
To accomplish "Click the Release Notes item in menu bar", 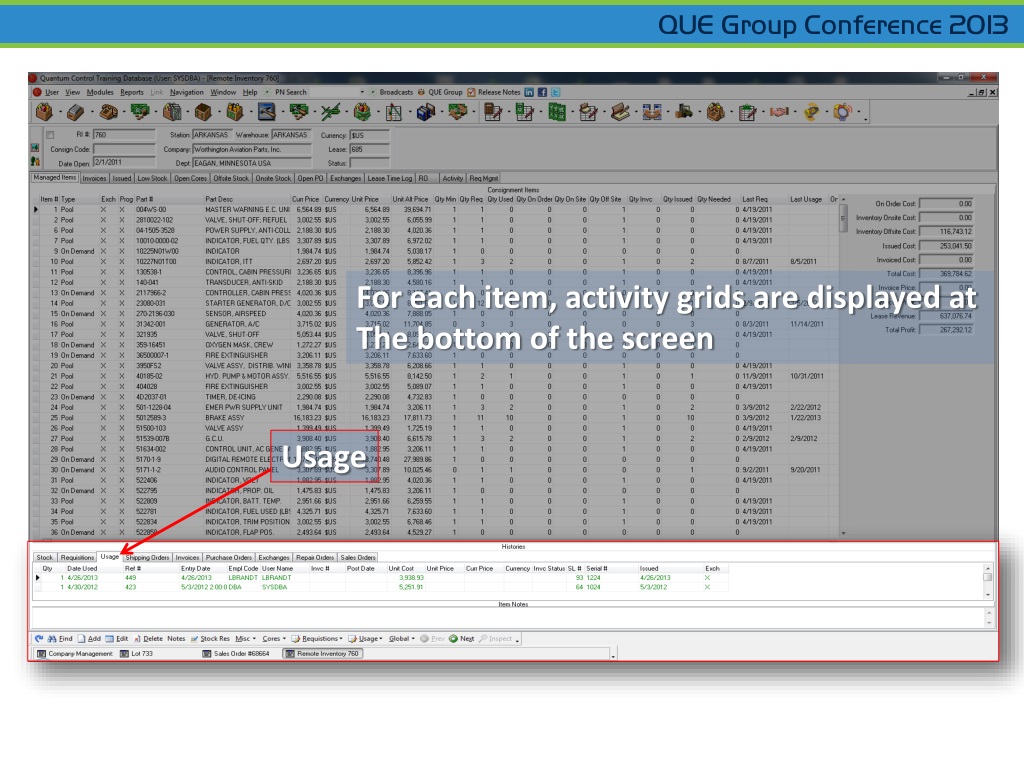I will [x=494, y=92].
